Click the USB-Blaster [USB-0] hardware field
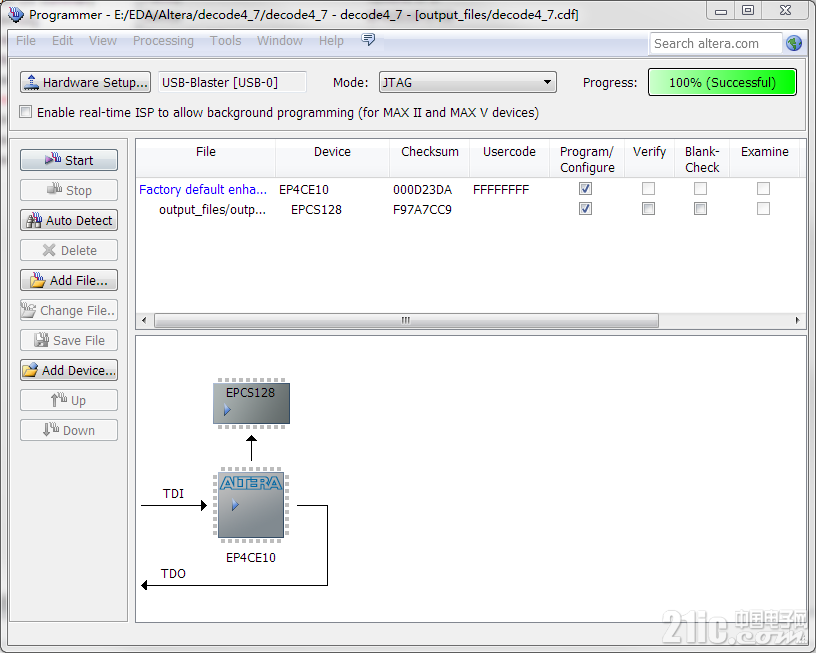The image size is (816, 653). point(232,82)
